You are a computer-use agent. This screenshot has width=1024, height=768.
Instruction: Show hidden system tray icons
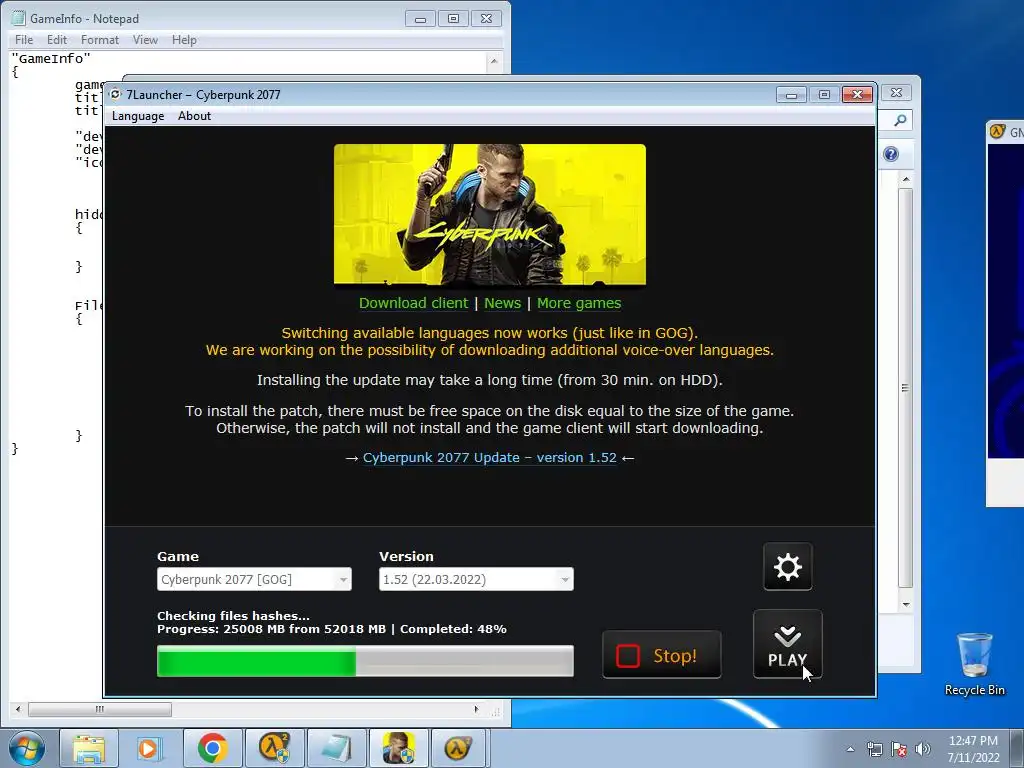tap(850, 749)
